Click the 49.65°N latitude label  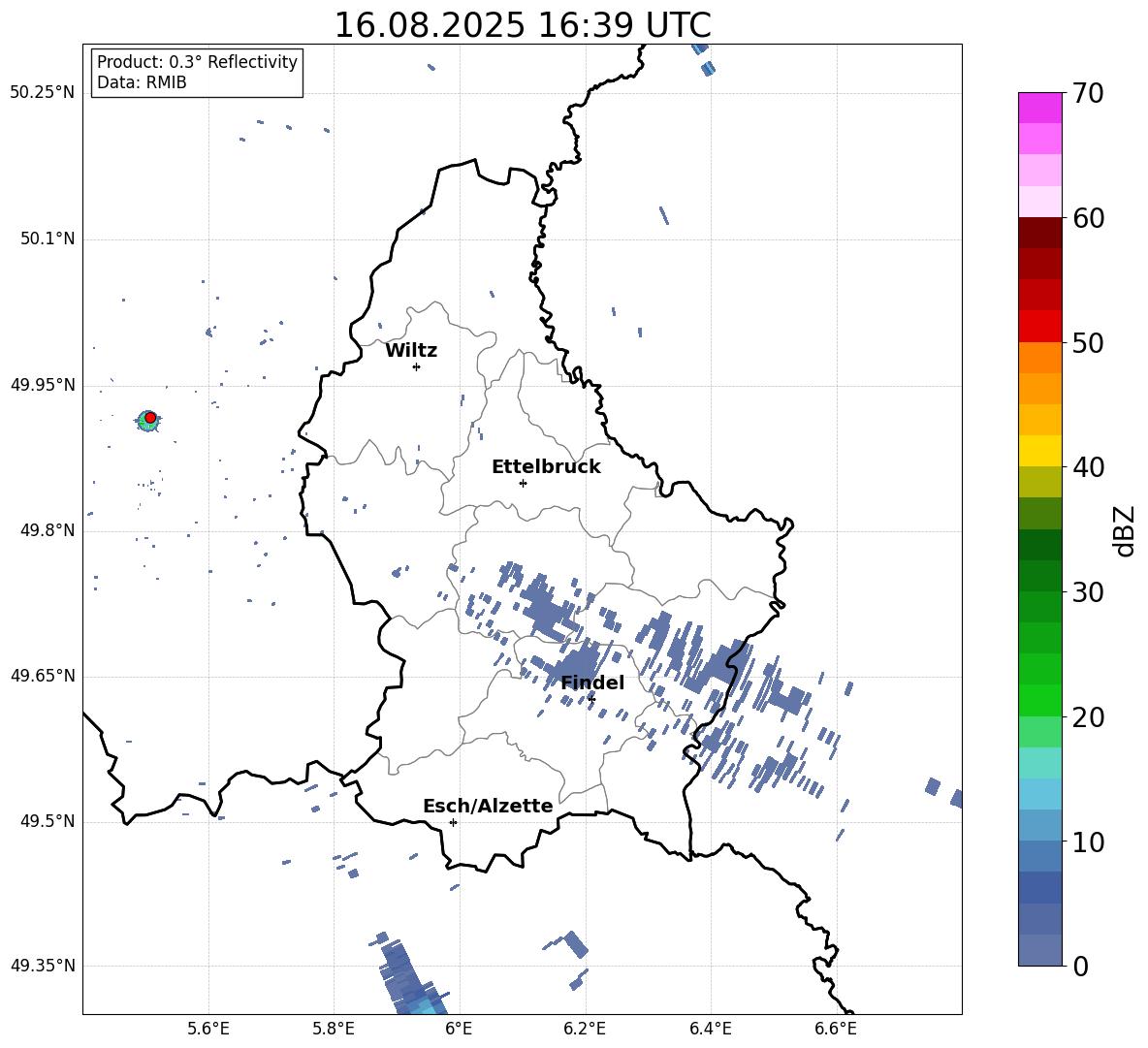43,676
